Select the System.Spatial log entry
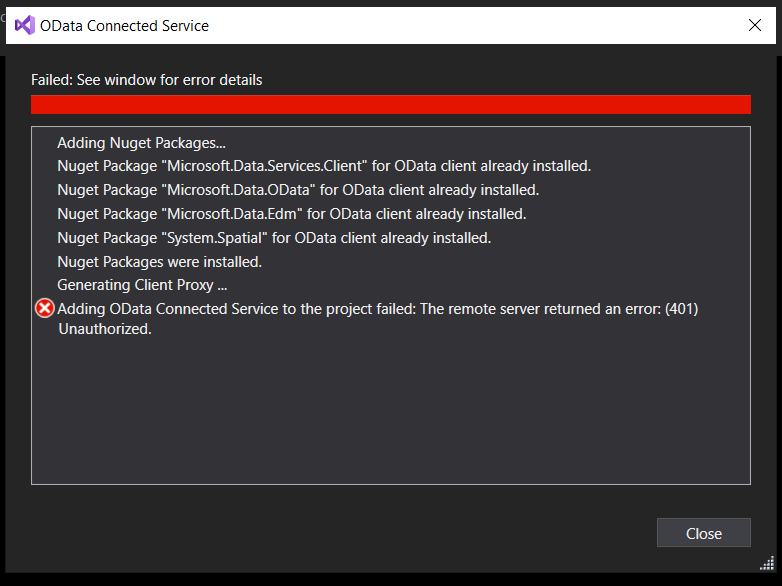 [x=274, y=238]
